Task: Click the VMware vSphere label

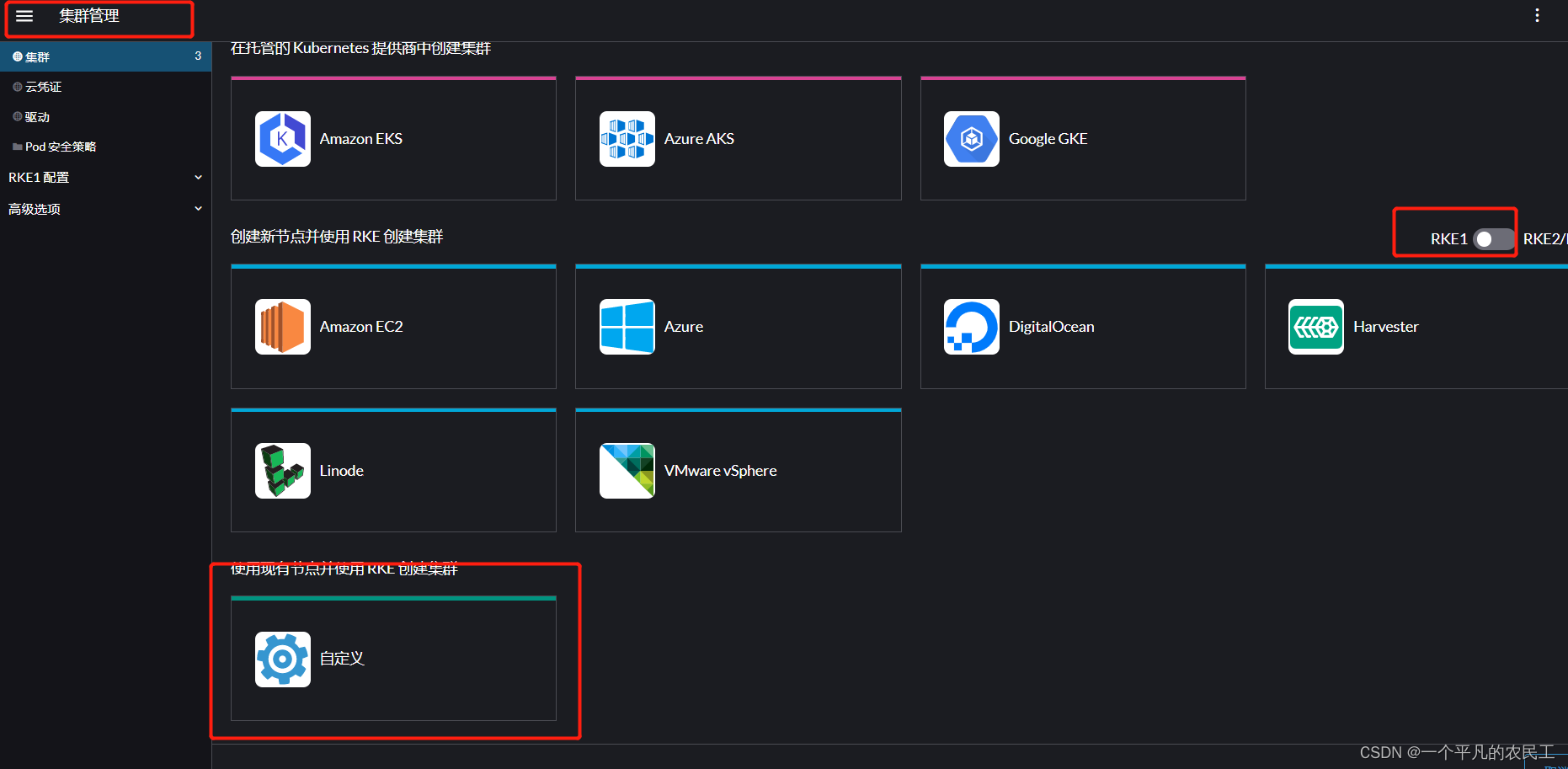Action: (x=721, y=471)
